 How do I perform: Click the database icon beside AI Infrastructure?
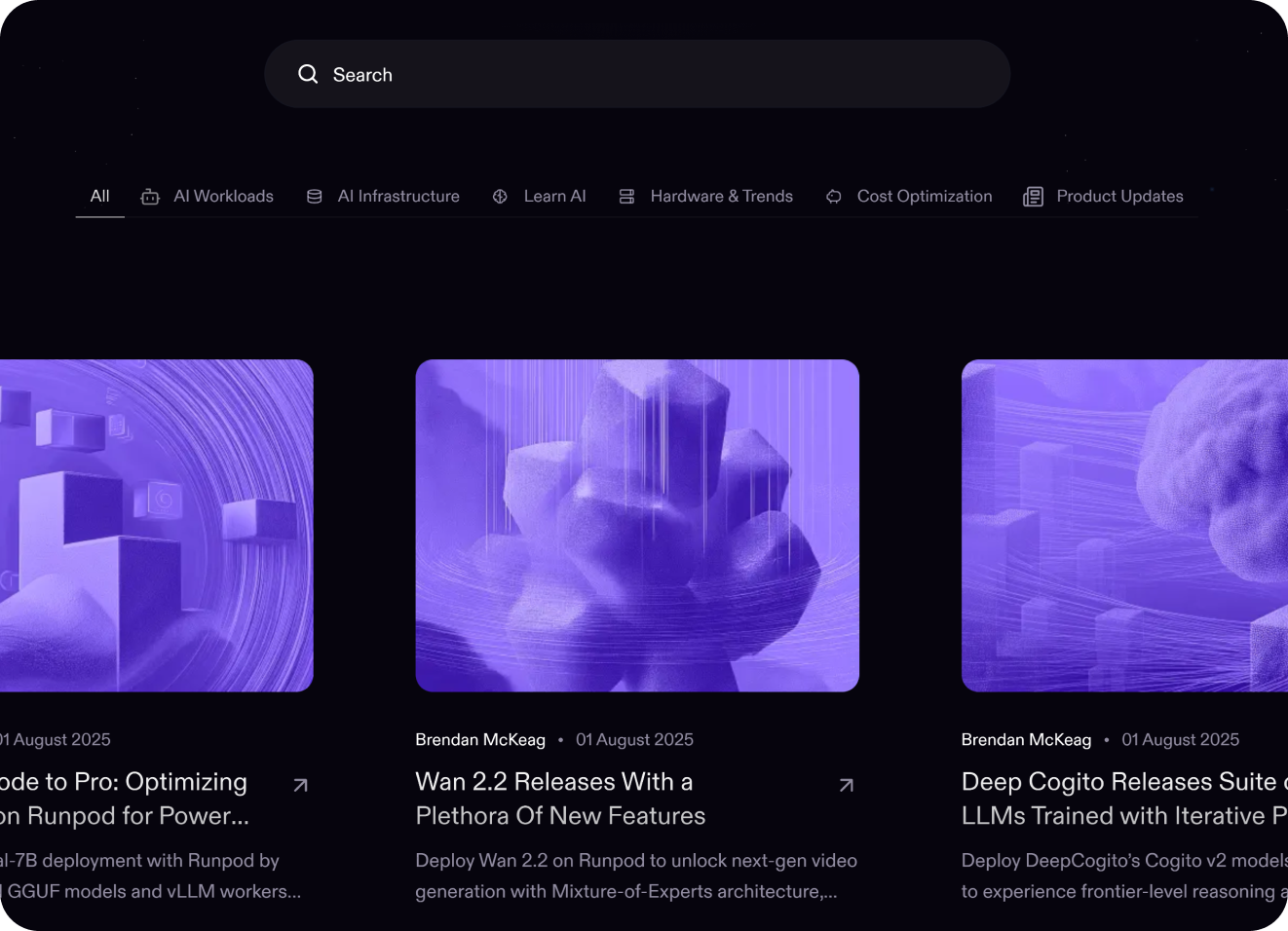[314, 196]
